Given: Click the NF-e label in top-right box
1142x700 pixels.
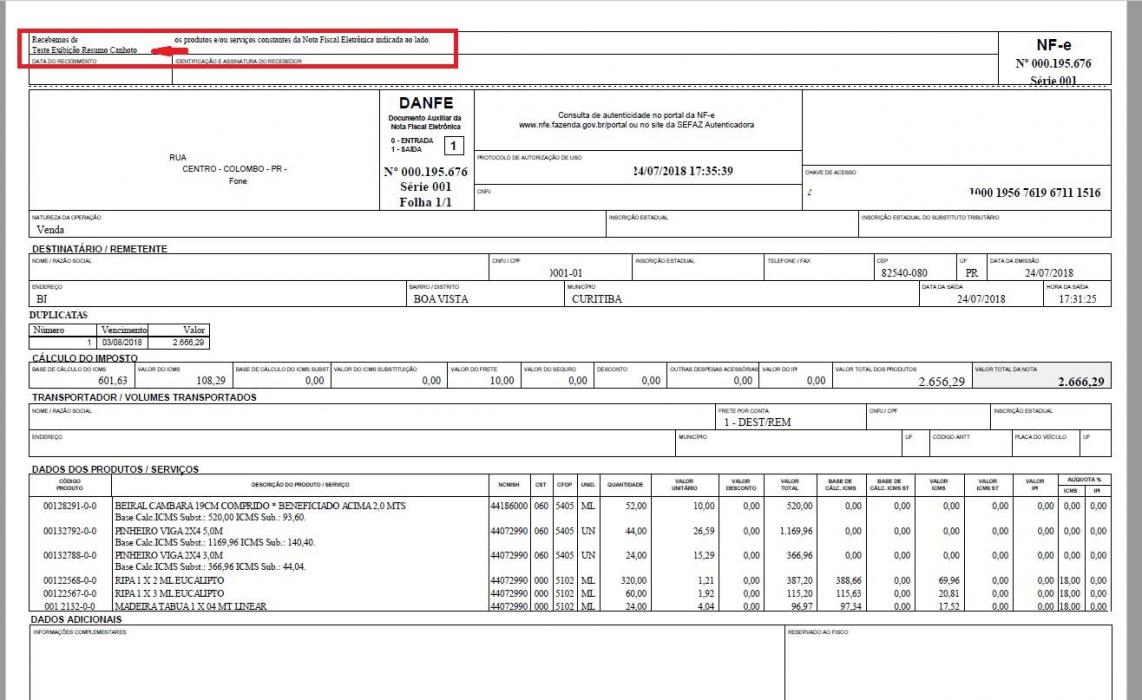Looking at the screenshot, I should tap(1053, 45).
